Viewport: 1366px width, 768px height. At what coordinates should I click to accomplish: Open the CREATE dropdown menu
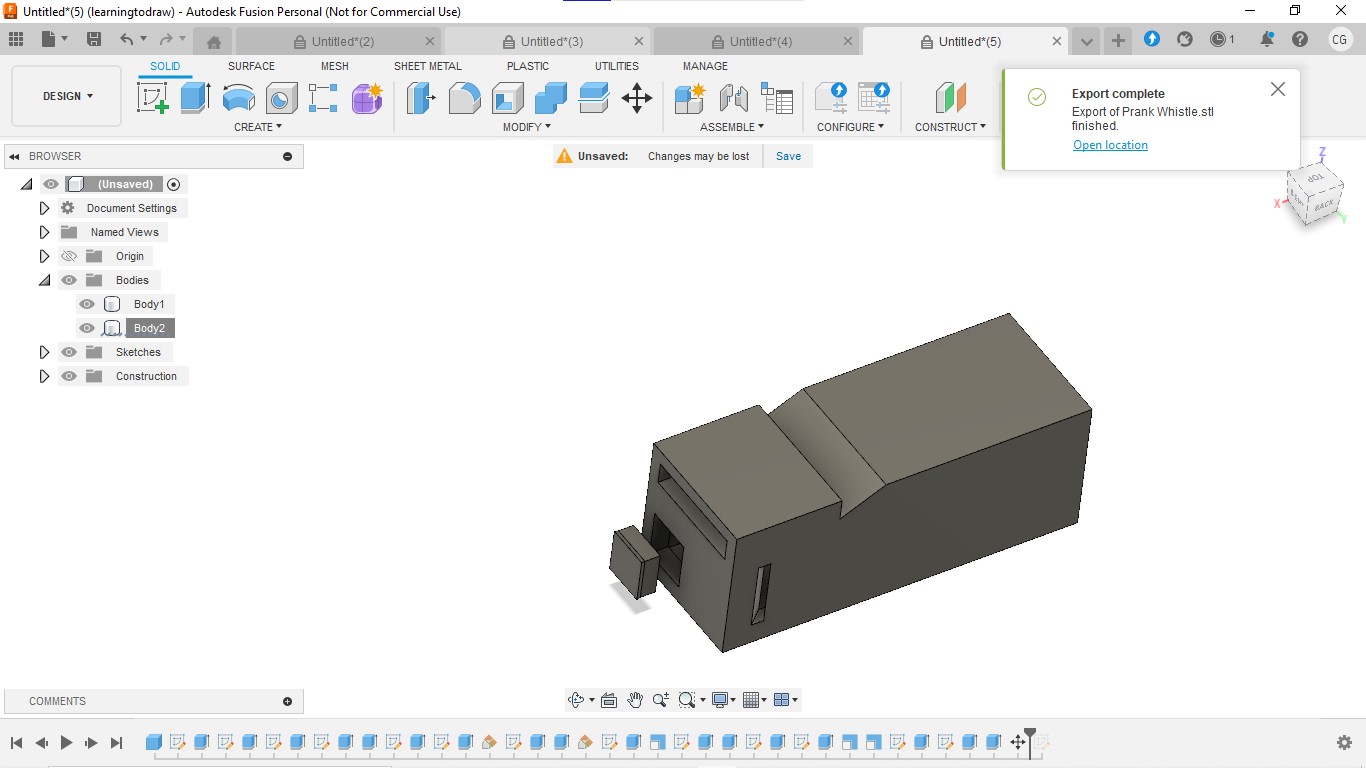click(x=258, y=127)
